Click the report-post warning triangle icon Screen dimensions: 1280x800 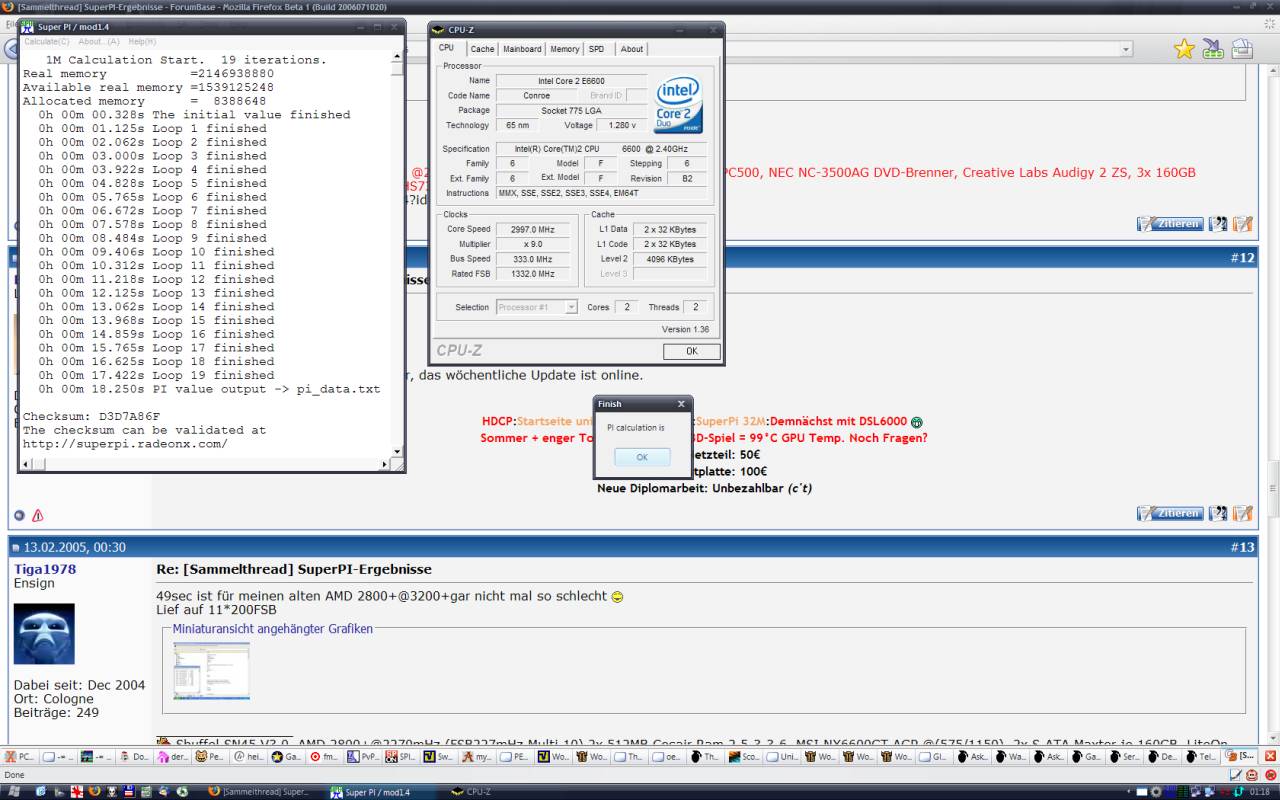coord(38,516)
